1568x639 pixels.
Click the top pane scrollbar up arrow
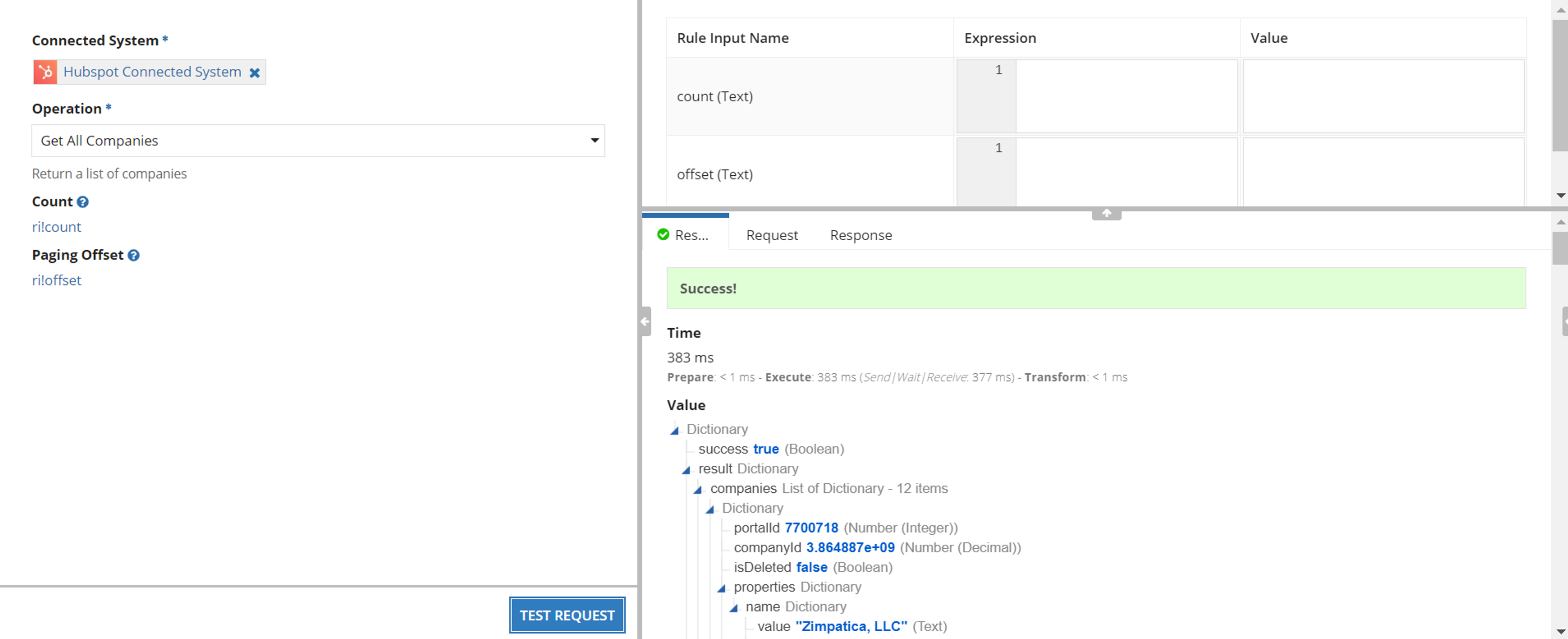1560,10
